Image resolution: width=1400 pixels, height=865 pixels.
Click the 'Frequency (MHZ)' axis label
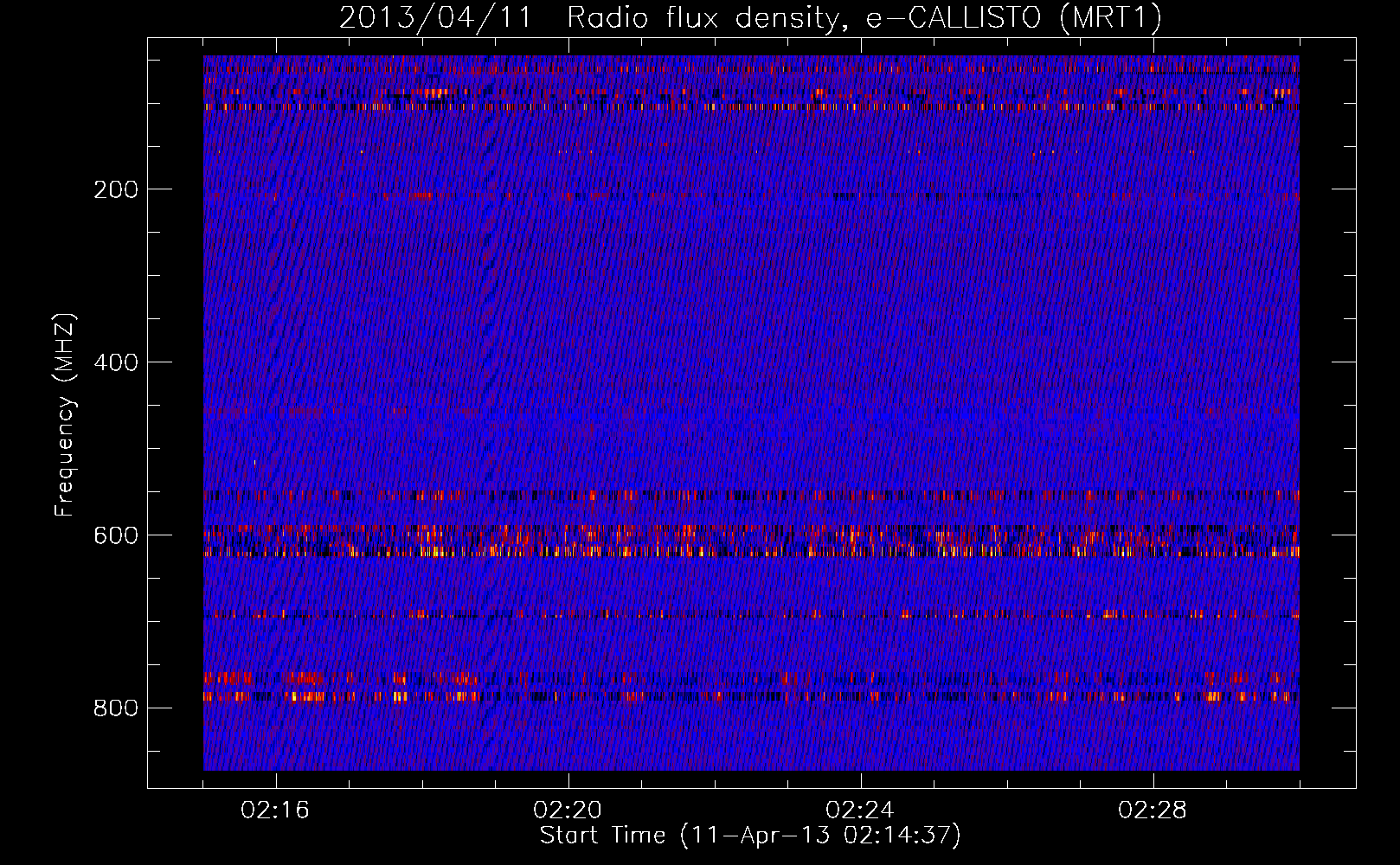point(64,415)
